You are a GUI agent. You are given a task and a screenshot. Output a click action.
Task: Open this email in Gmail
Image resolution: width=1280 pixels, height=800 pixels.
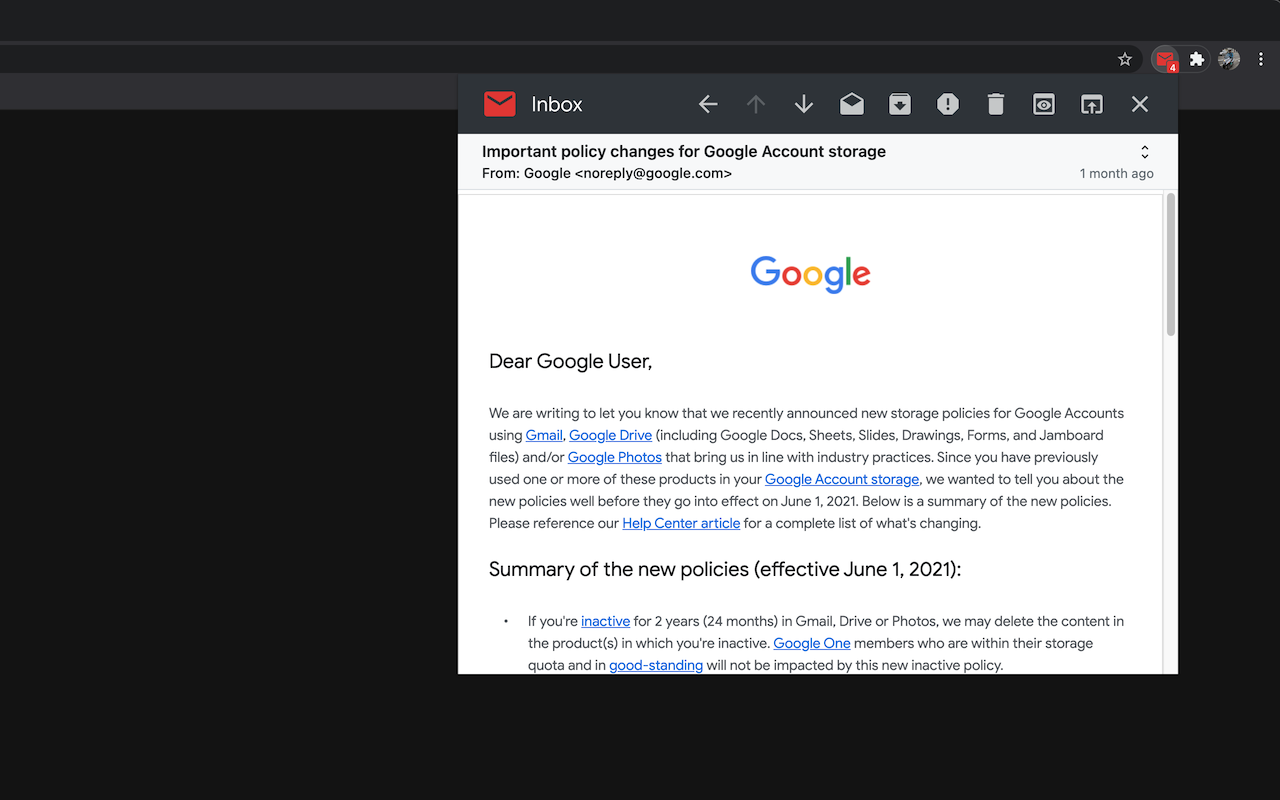click(x=1091, y=104)
